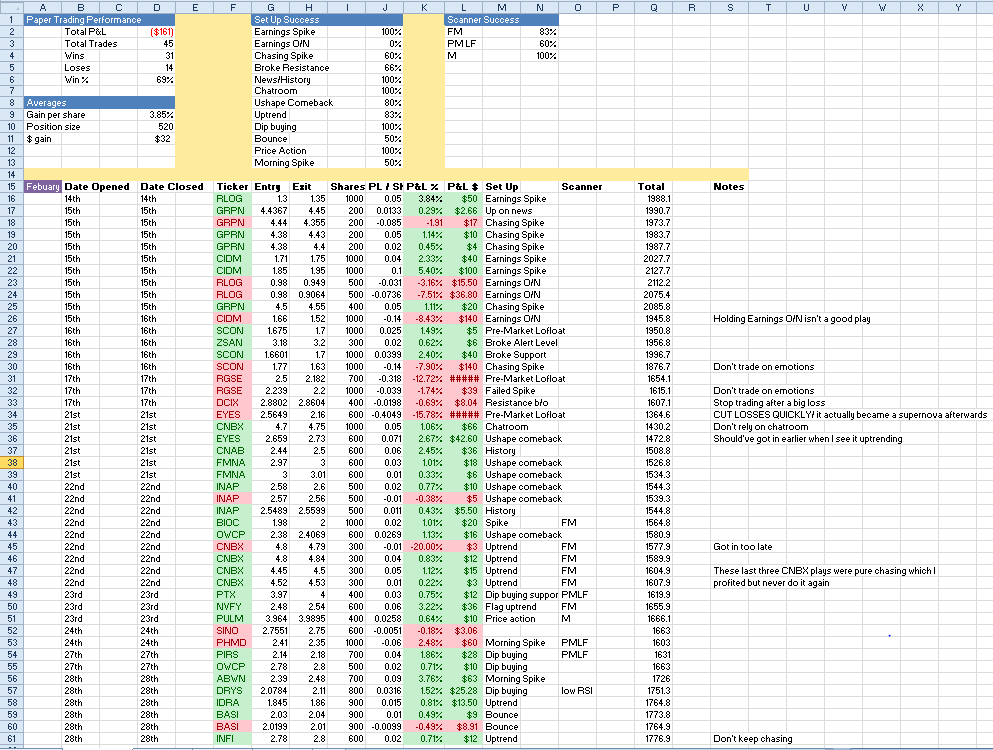Click the Date Opened heading cell
This screenshot has width=993, height=750.
tap(97, 186)
